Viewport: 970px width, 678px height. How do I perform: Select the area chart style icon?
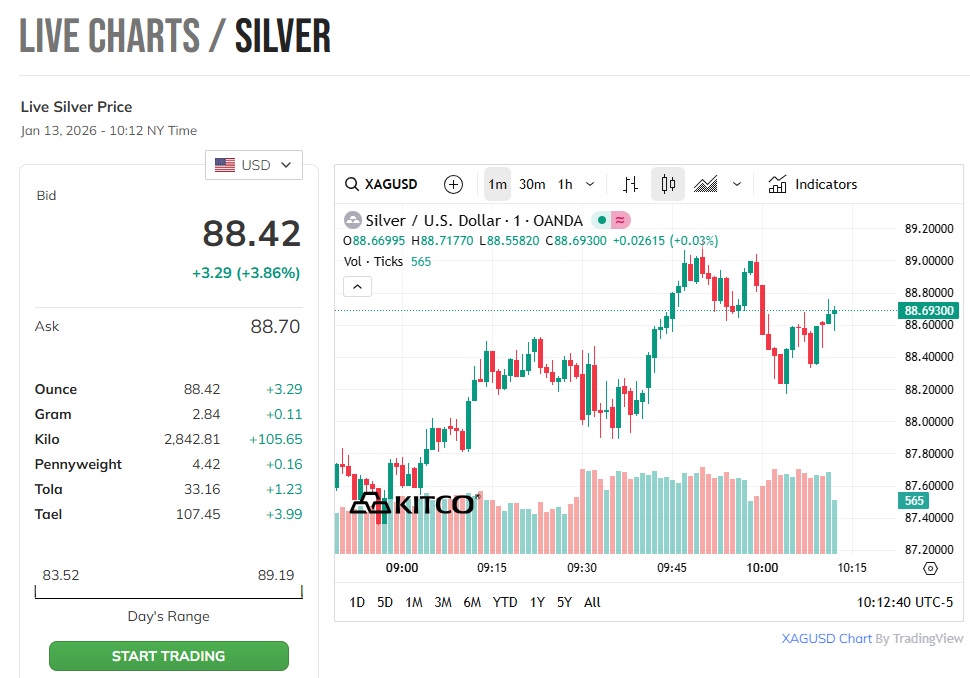(x=706, y=184)
